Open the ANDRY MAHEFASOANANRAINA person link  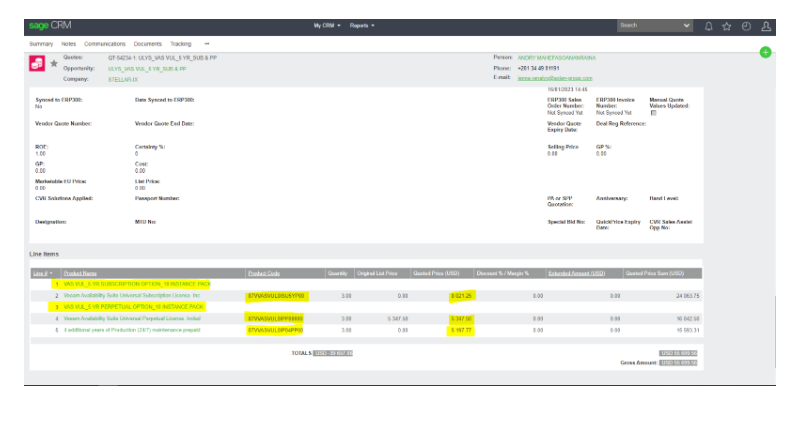[x=556, y=58]
